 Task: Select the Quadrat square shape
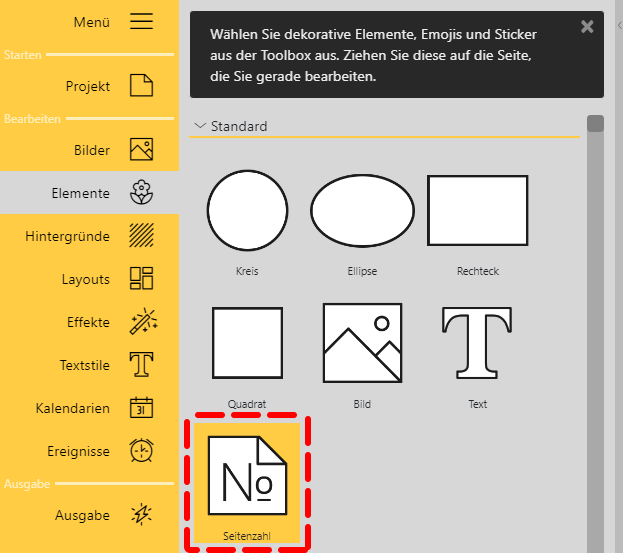[x=247, y=343]
